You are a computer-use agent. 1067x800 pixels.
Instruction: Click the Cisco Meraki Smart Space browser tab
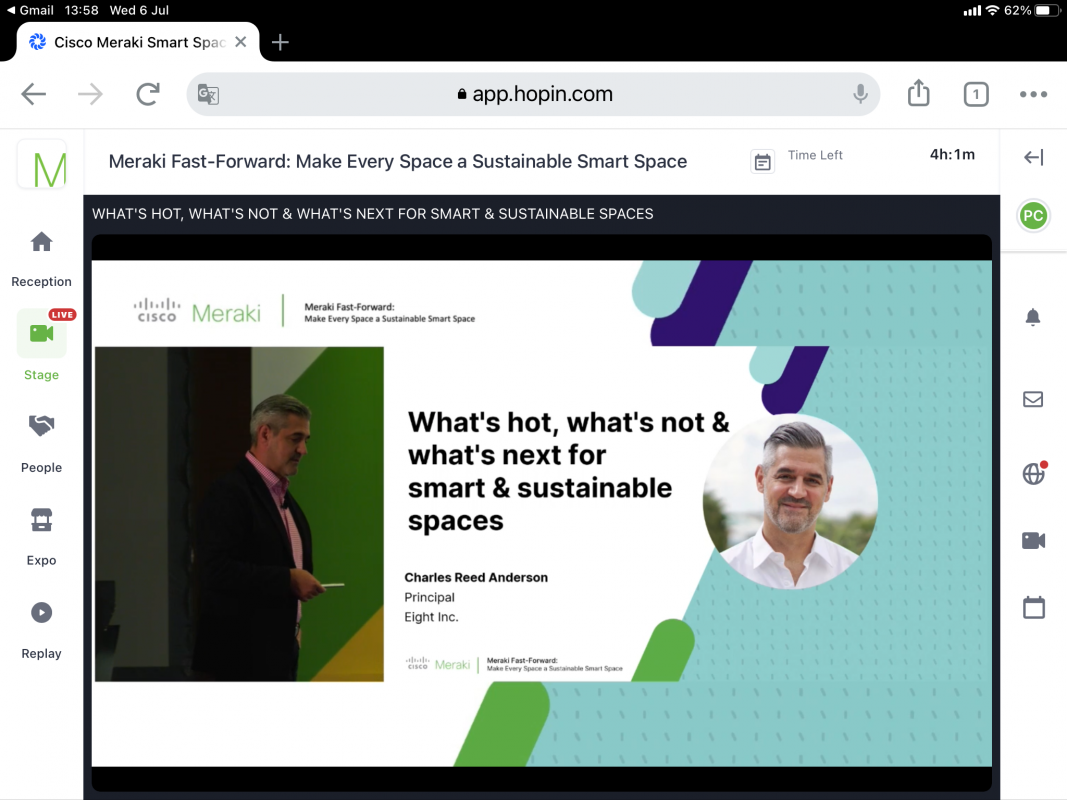coord(138,42)
